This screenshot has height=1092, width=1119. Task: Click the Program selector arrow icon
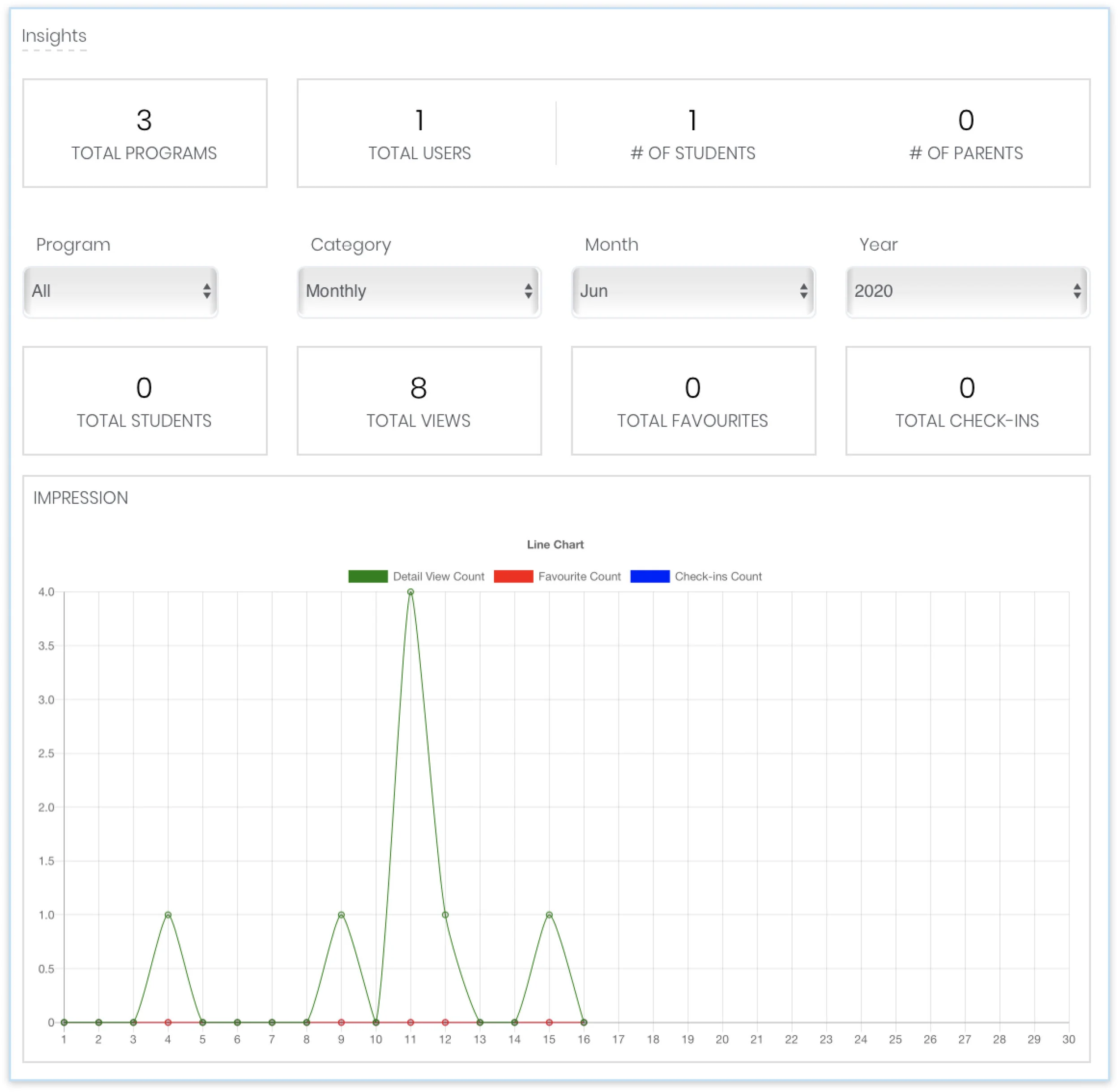point(208,292)
